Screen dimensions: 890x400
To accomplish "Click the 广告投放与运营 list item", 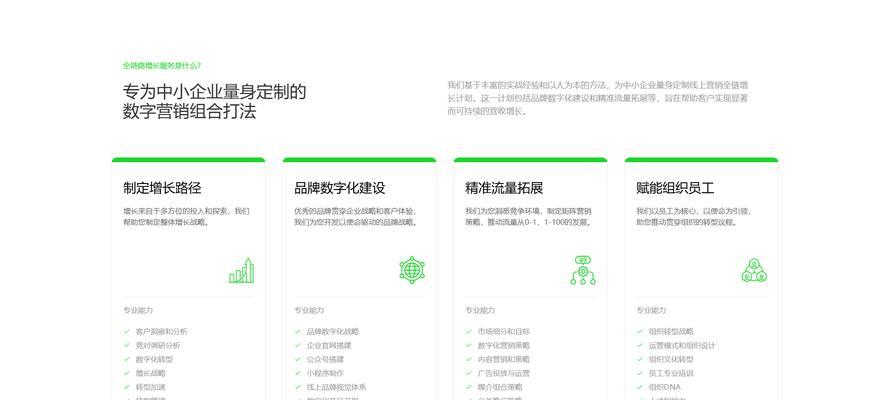I will [503, 373].
